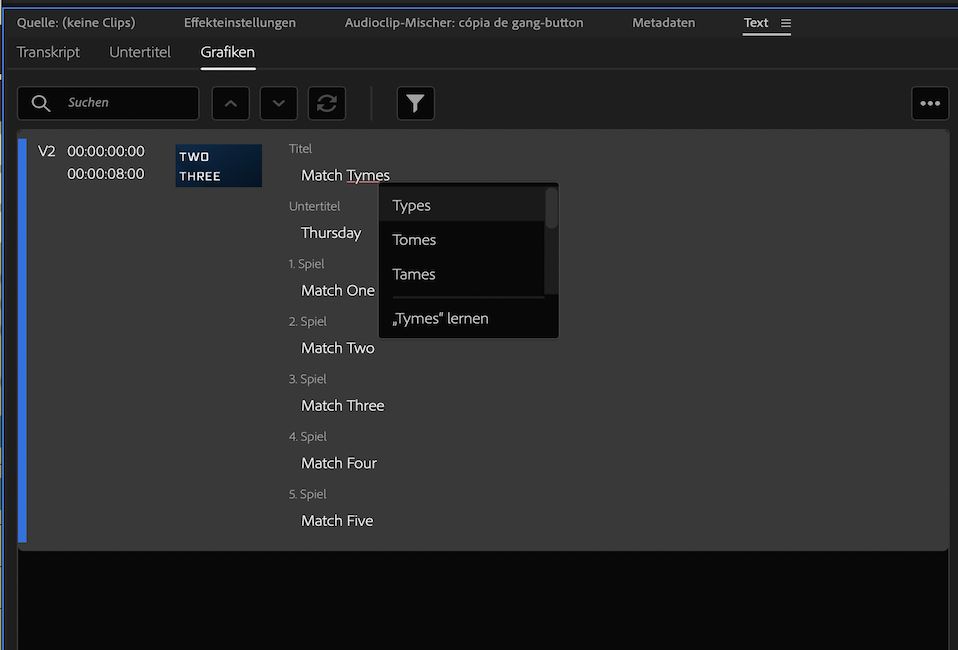The image size is (958, 650).
Task: Click the start timecode 00:00:00:00
Action: tap(106, 151)
